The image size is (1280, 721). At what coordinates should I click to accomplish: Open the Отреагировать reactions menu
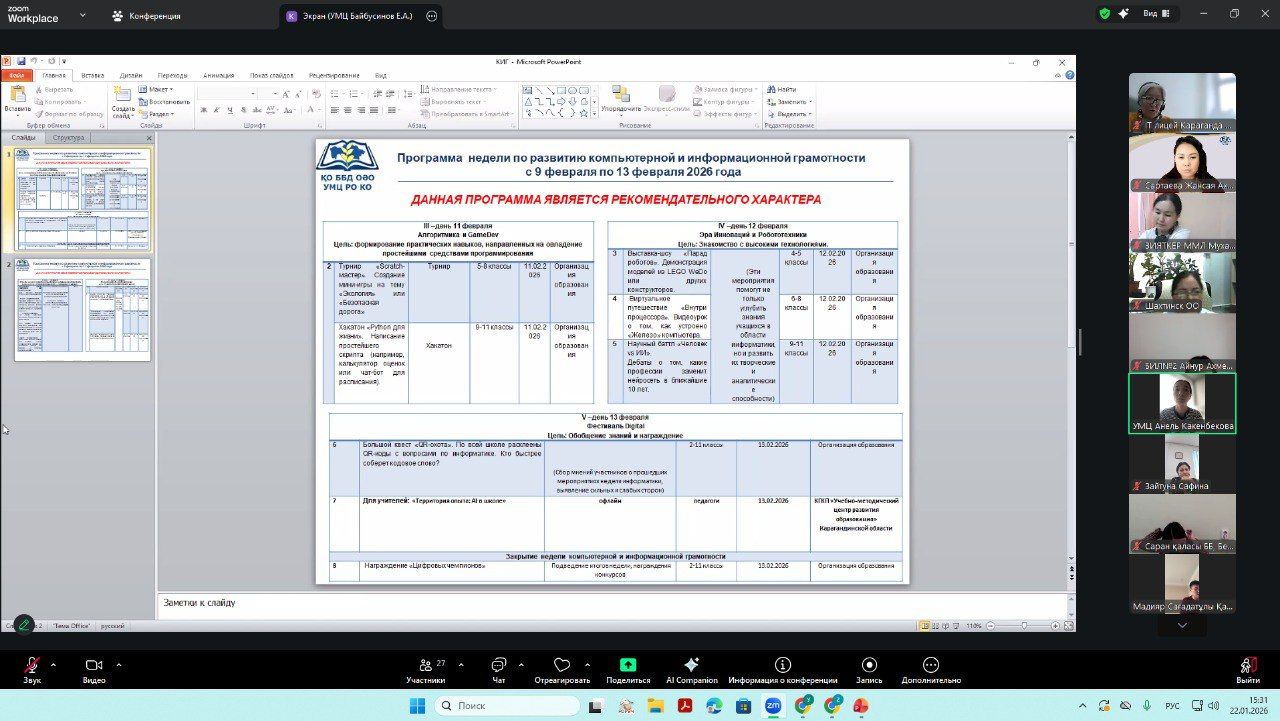[x=561, y=667]
